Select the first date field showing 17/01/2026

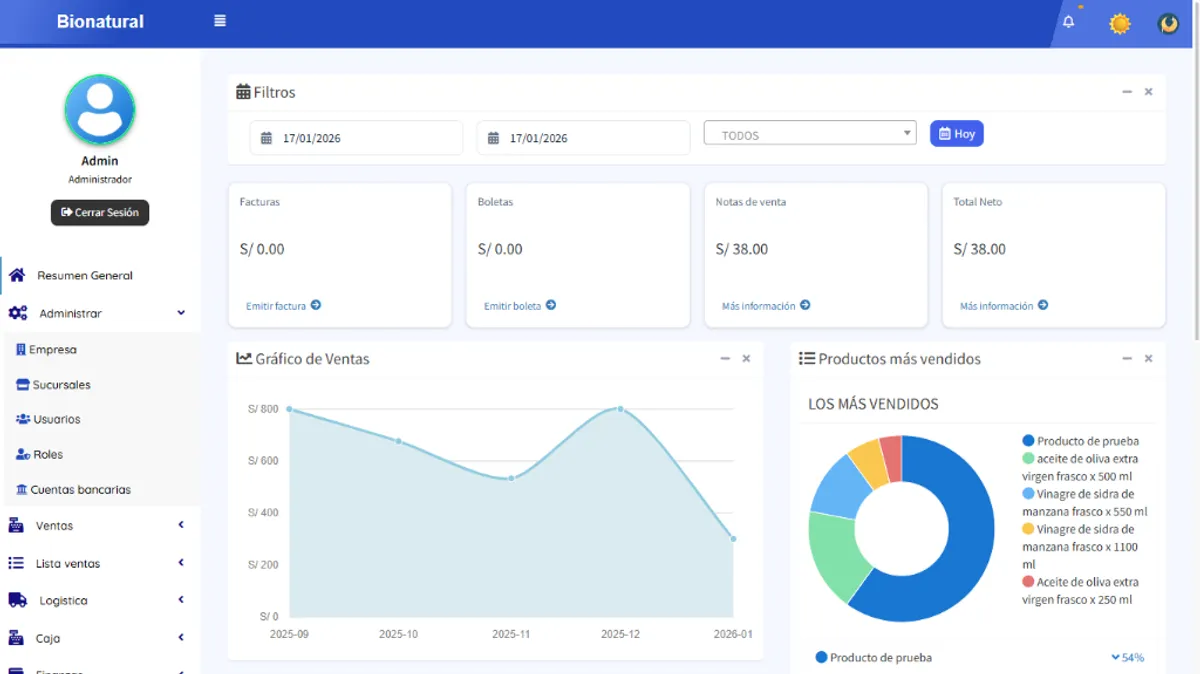pos(356,137)
